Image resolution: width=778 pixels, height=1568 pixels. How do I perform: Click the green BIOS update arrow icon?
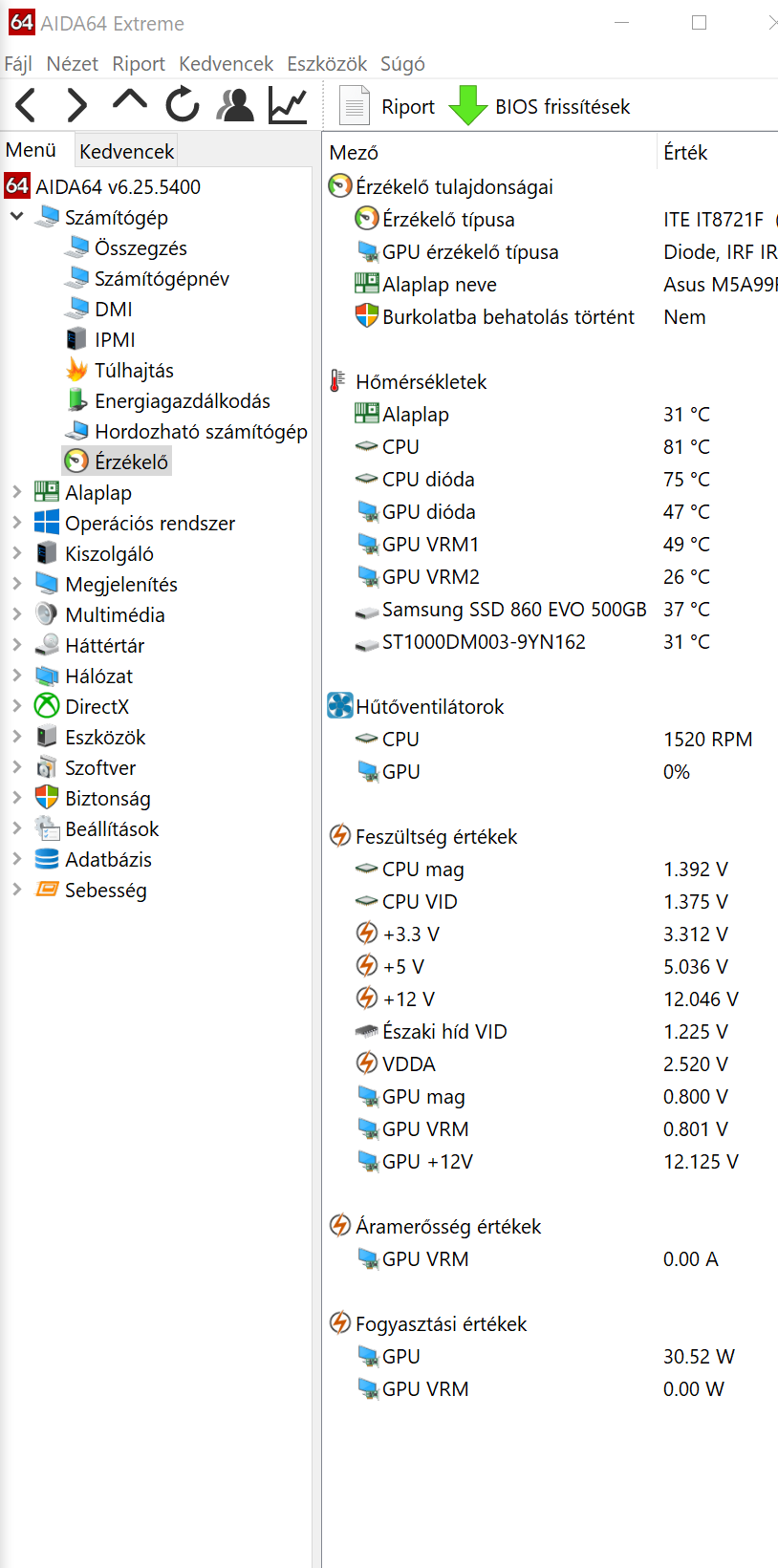point(468,106)
